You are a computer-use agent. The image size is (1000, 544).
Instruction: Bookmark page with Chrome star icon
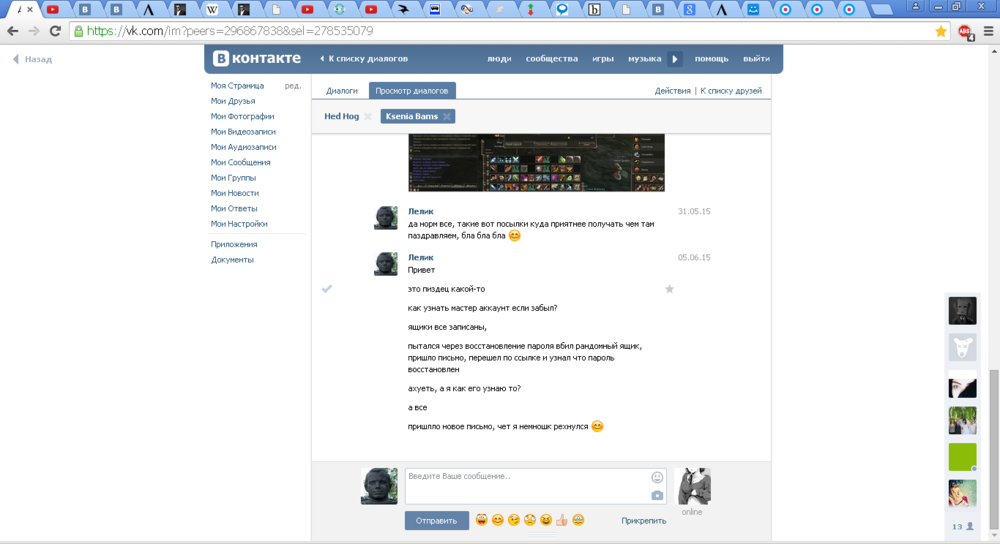click(x=940, y=31)
